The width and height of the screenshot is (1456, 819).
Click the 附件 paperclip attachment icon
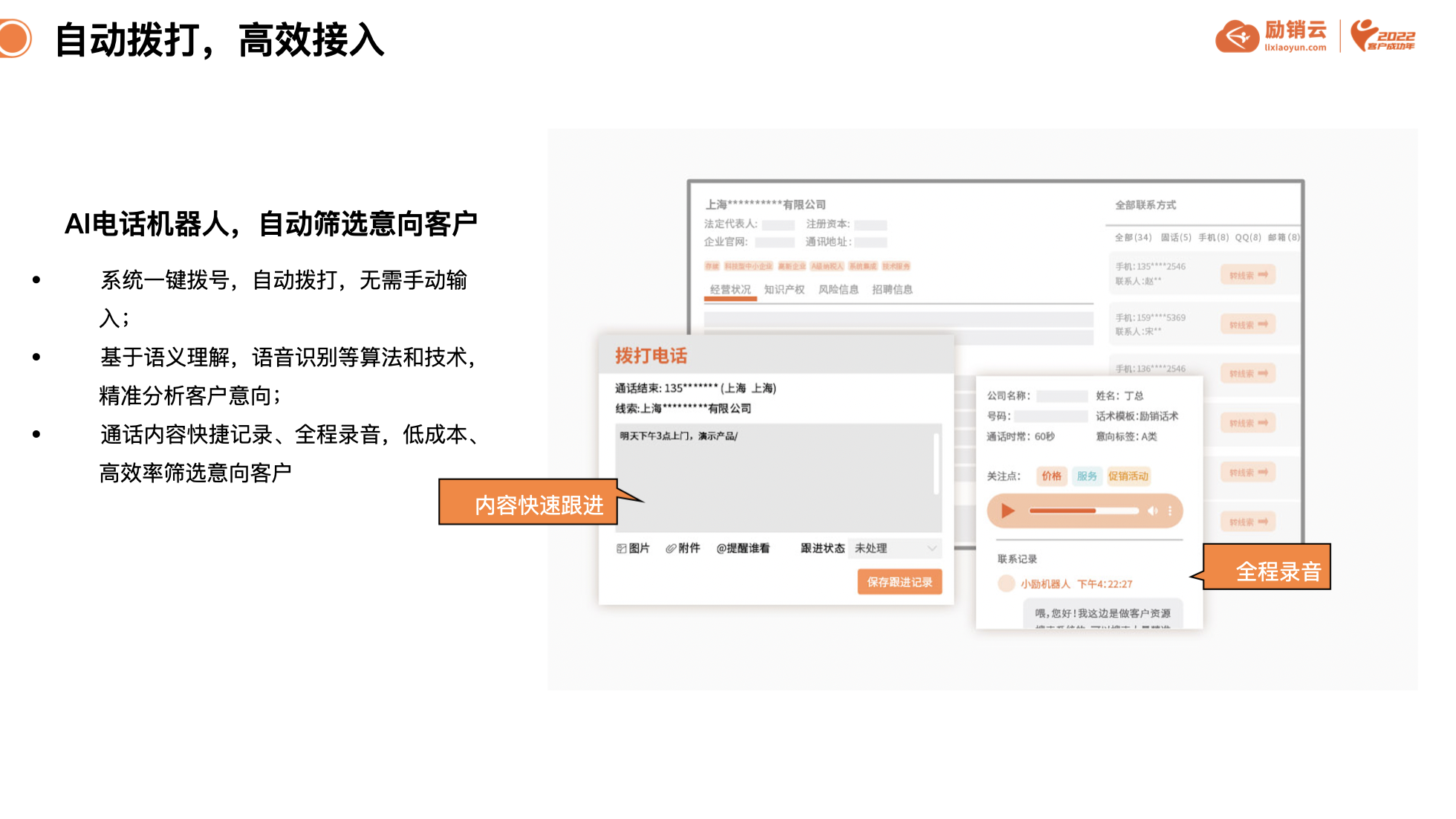671,548
